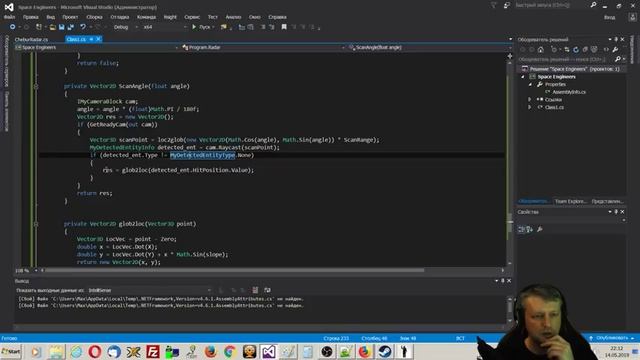640x360 pixels.
Task: Collapse the Properties folder node
Action: coord(530,84)
